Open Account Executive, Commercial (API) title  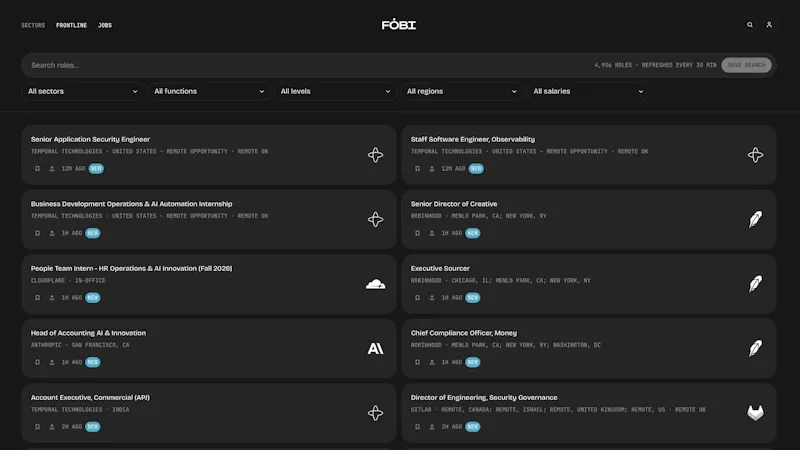(90, 397)
